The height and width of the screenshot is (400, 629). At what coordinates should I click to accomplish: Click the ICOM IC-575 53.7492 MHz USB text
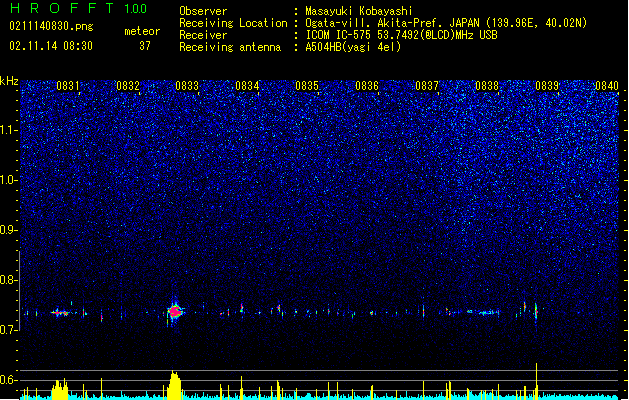tap(401, 35)
